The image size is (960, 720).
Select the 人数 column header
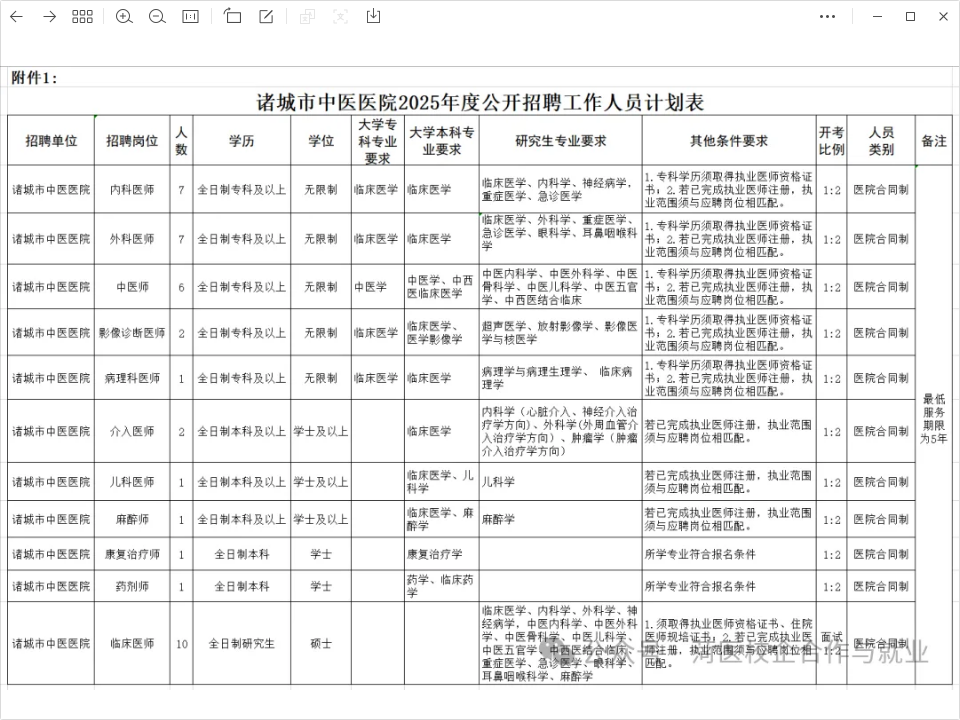coord(181,141)
